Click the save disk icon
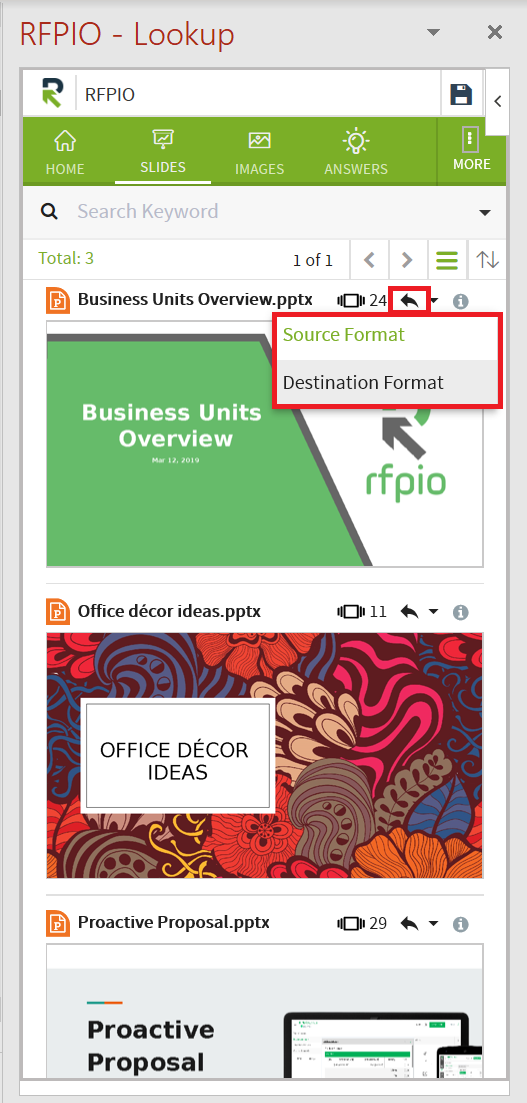Screen dimensions: 527x1103 click(x=461, y=94)
